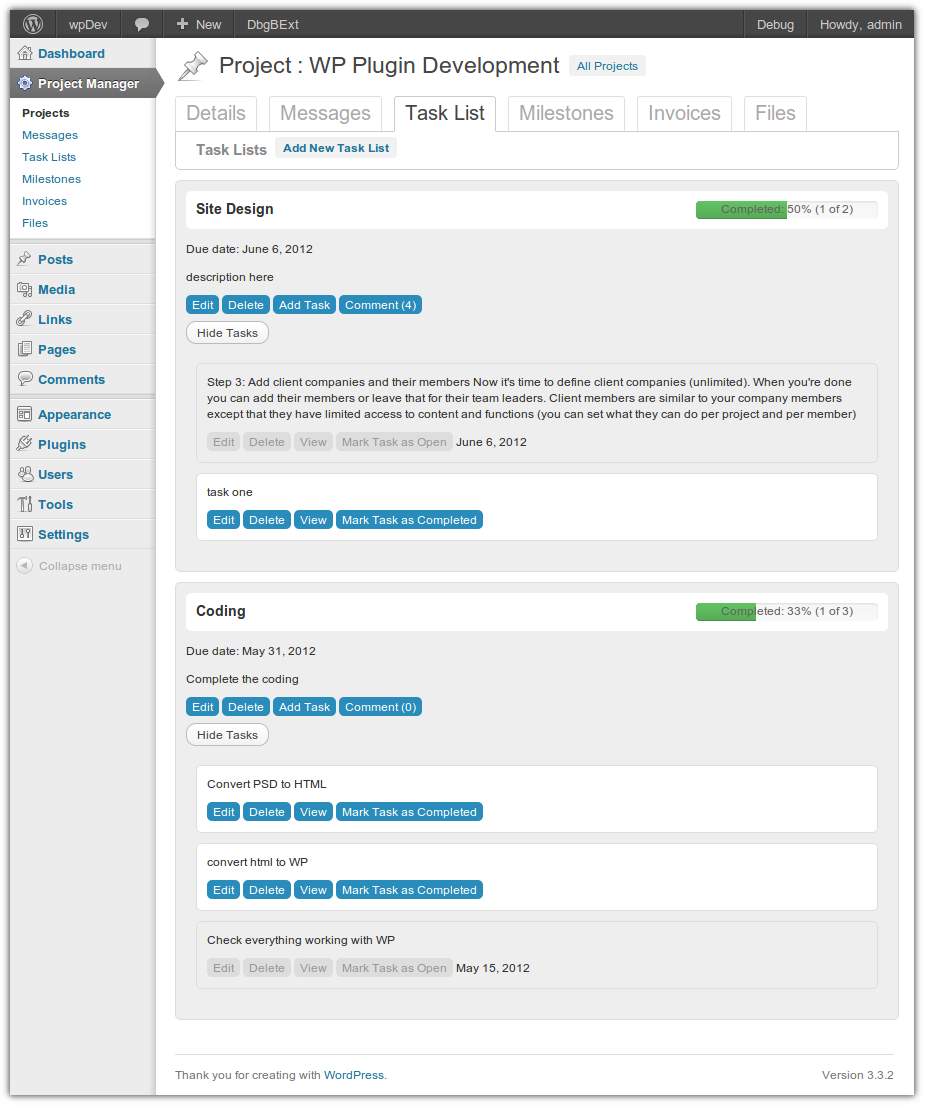Click the Add New Task List button
This screenshot has width=926, height=1107.
(x=336, y=148)
